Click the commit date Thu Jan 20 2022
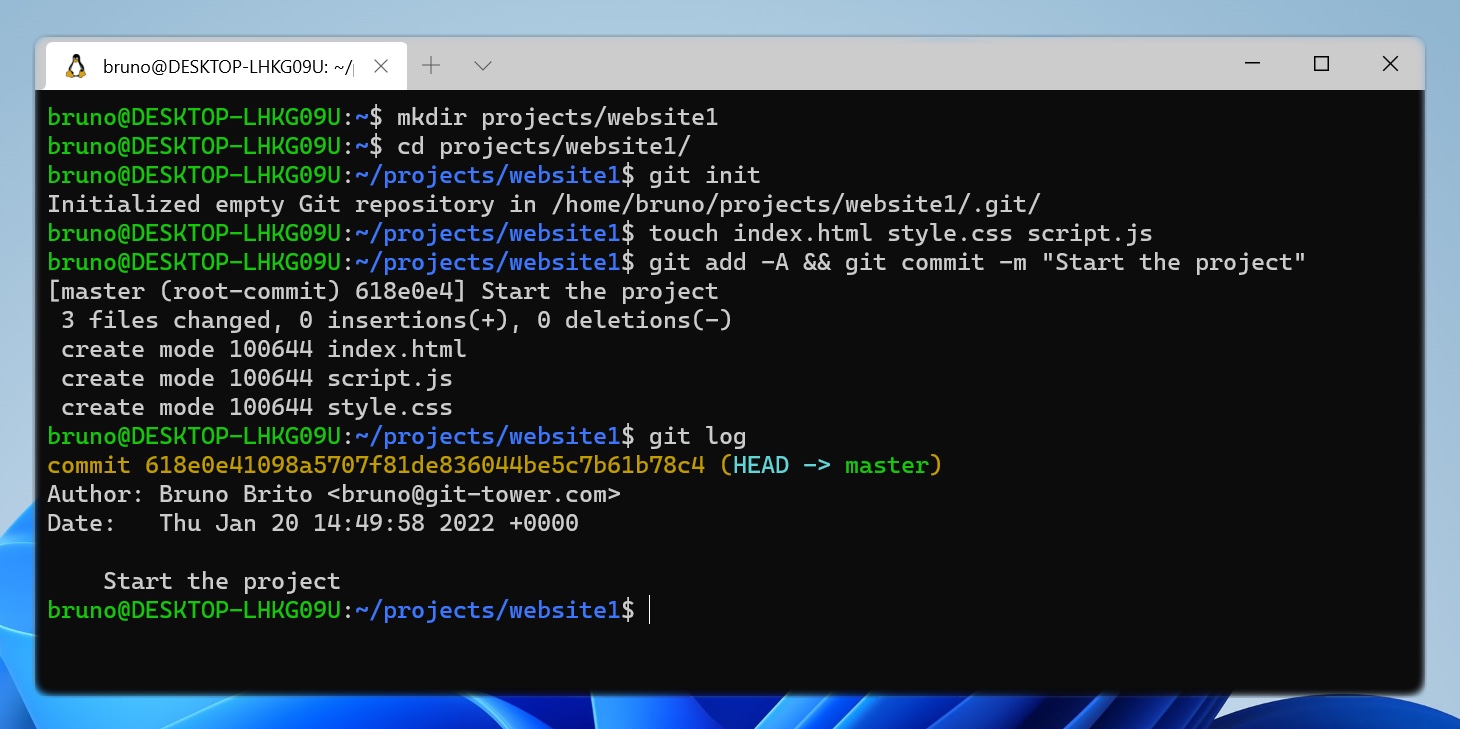This screenshot has width=1460, height=729. tap(370, 523)
